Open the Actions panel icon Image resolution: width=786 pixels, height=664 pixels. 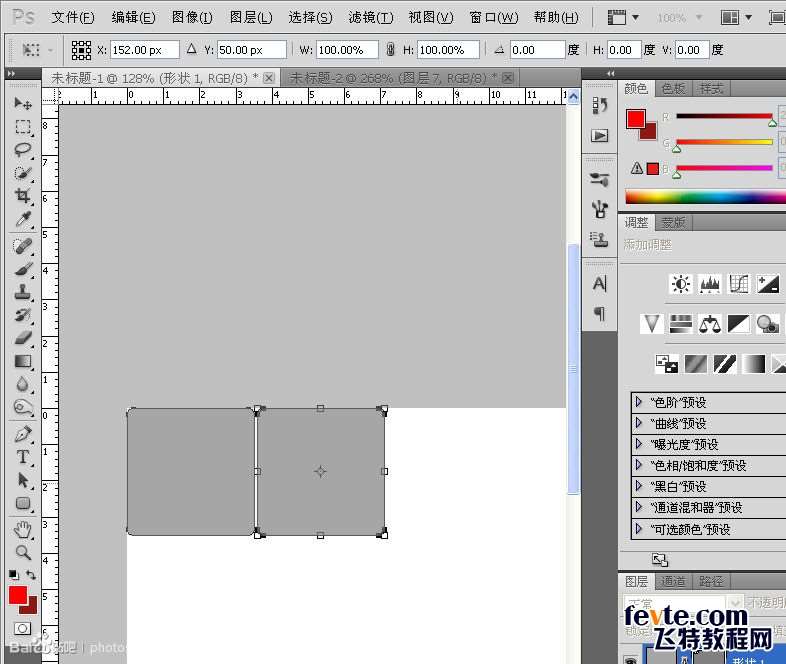coord(600,136)
